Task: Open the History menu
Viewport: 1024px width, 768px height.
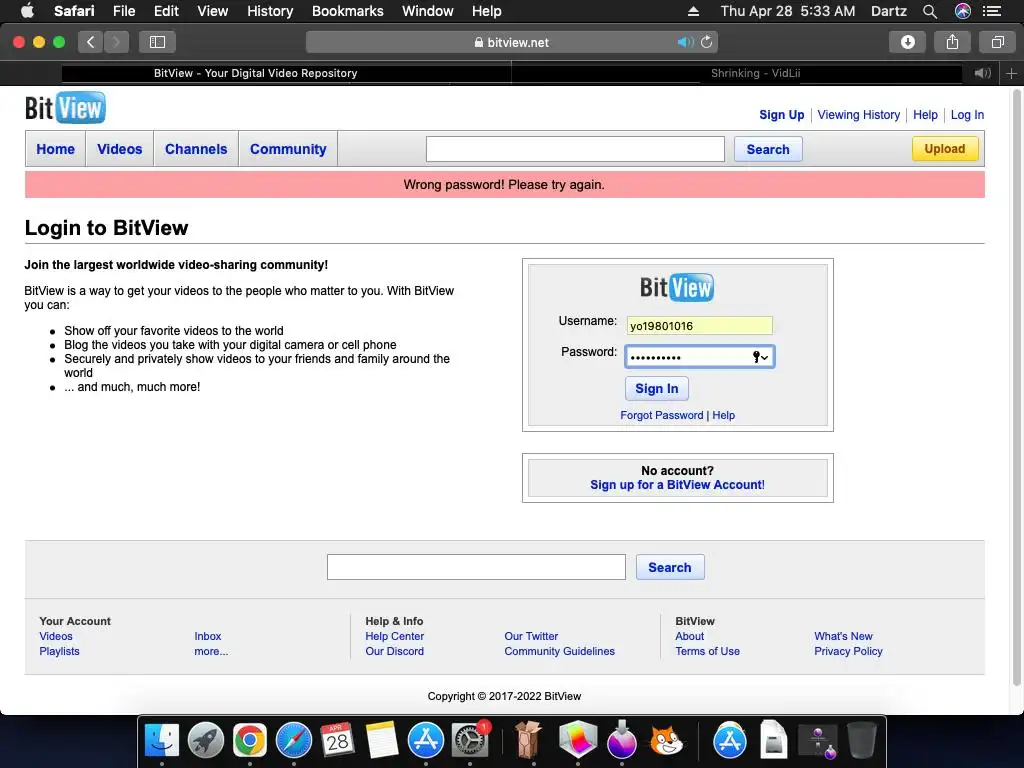Action: [270, 11]
